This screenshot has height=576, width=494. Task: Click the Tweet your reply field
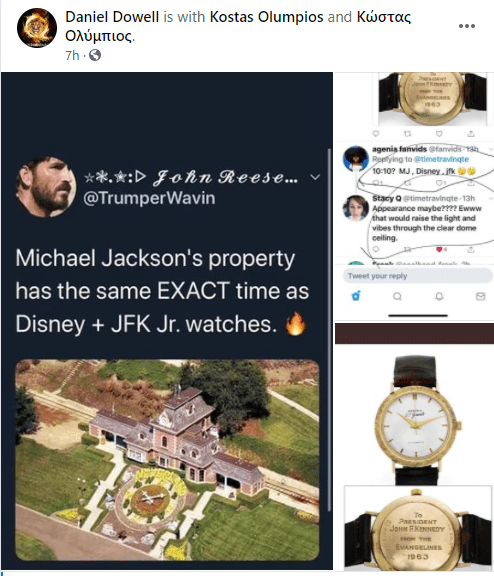pyautogui.click(x=418, y=276)
